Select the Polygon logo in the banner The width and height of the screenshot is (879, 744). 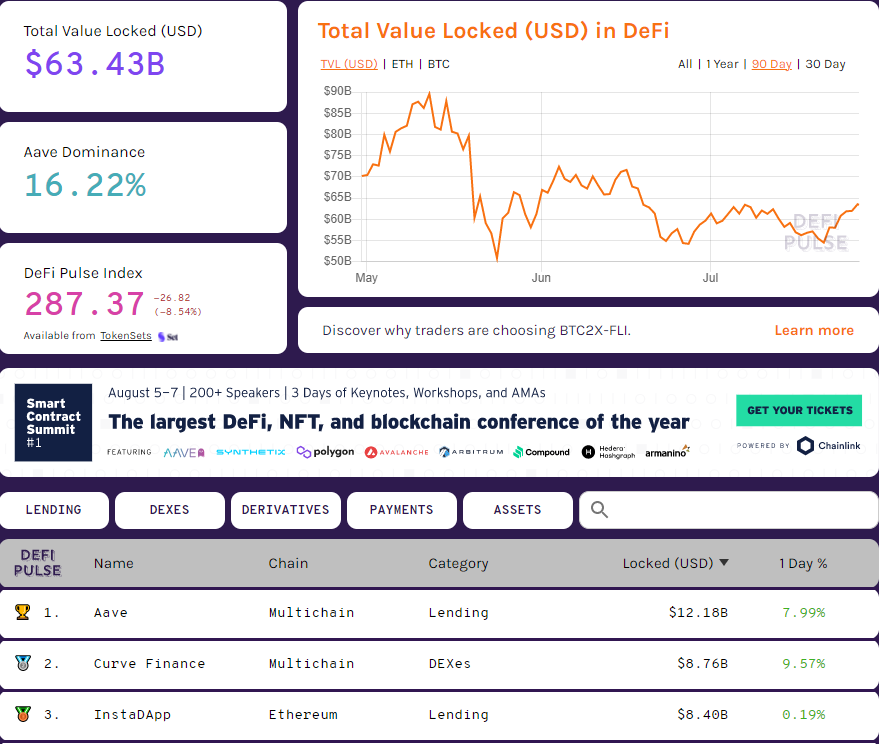click(324, 452)
